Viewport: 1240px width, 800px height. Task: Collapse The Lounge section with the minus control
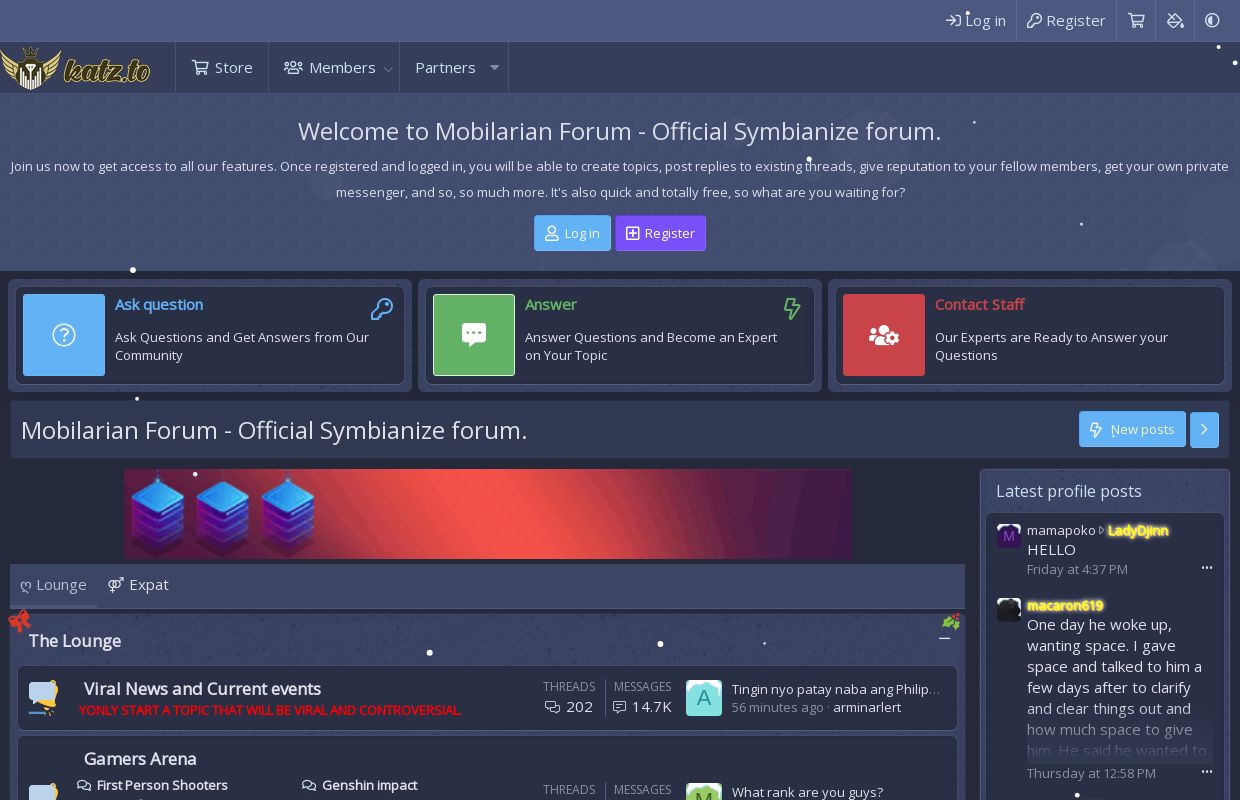944,637
